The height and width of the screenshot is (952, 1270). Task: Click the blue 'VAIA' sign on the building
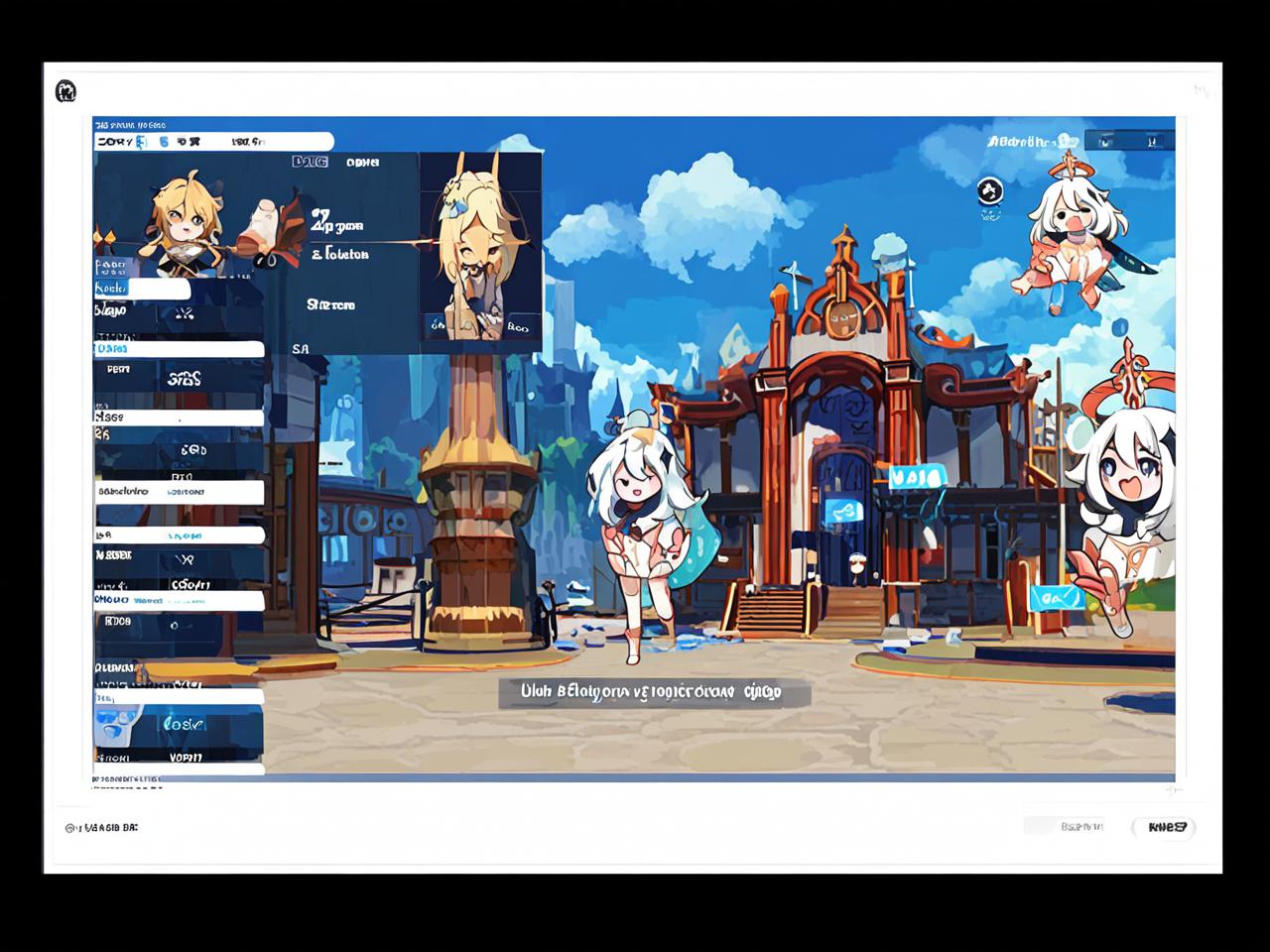(x=916, y=478)
